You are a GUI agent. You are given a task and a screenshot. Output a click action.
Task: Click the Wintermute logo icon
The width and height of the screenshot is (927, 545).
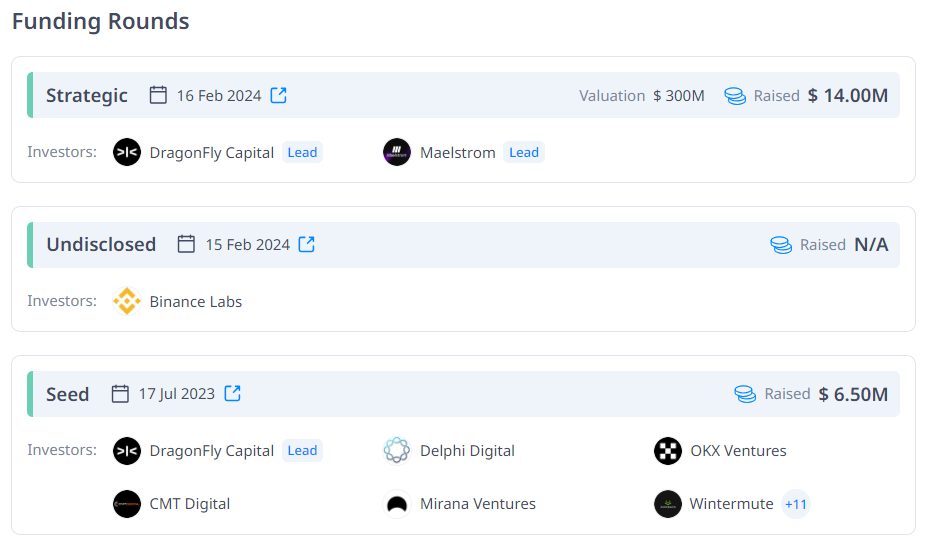pos(668,504)
